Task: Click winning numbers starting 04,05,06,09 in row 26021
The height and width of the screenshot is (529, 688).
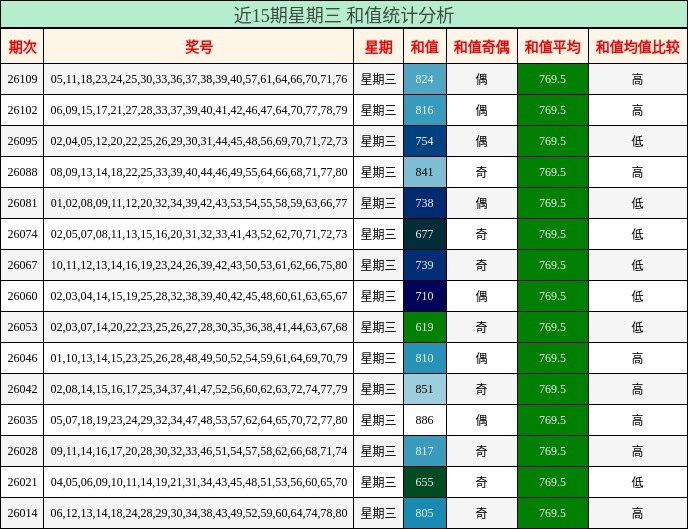Action: 199,482
